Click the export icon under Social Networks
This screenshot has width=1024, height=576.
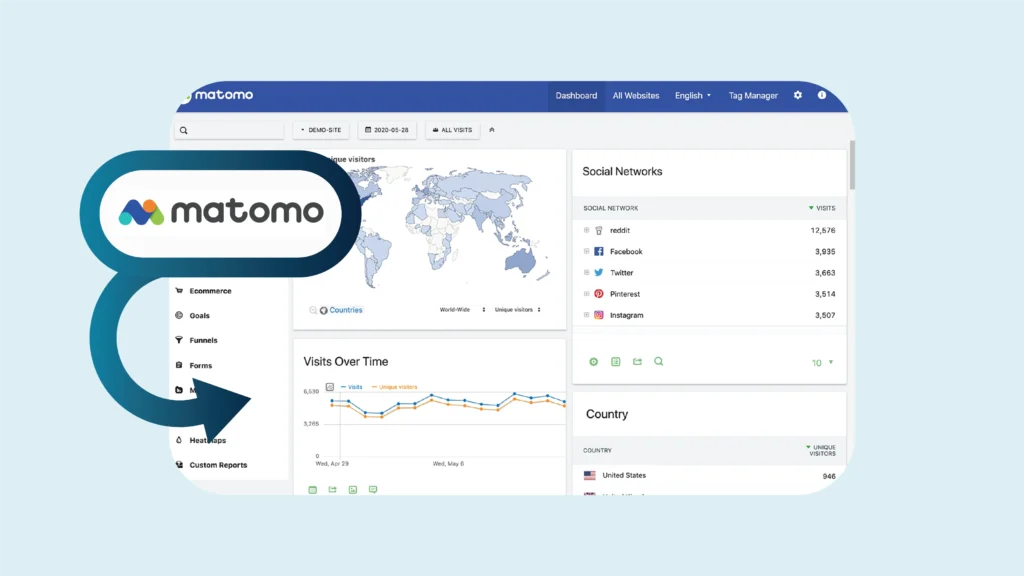coord(637,362)
